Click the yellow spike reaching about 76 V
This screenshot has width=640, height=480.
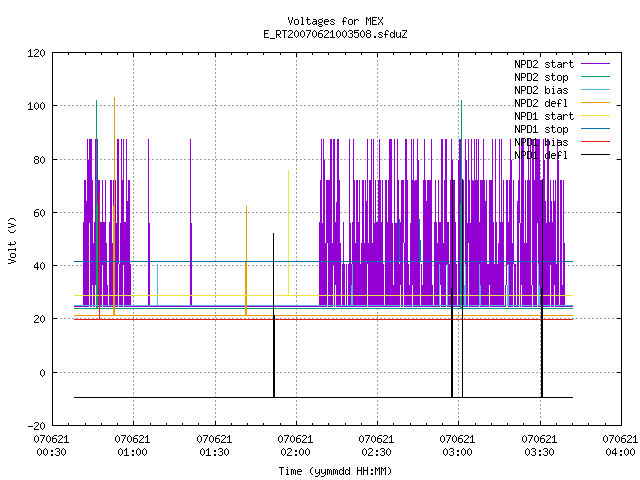[x=288, y=233]
